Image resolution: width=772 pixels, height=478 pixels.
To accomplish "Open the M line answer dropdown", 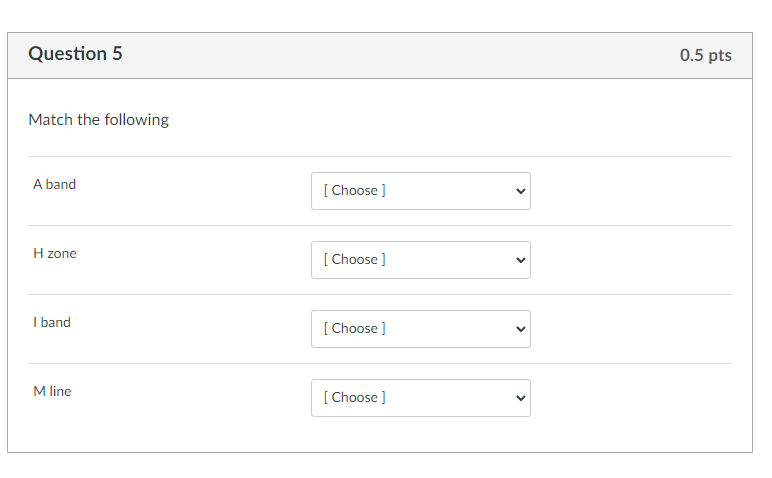I will pyautogui.click(x=420, y=398).
